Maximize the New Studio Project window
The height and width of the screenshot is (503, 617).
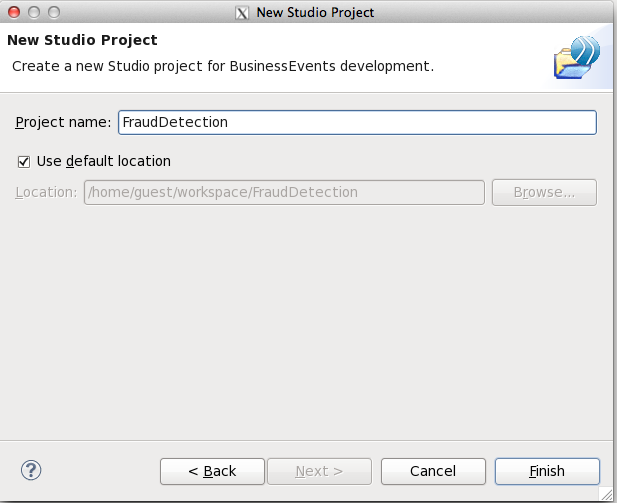[x=54, y=12]
